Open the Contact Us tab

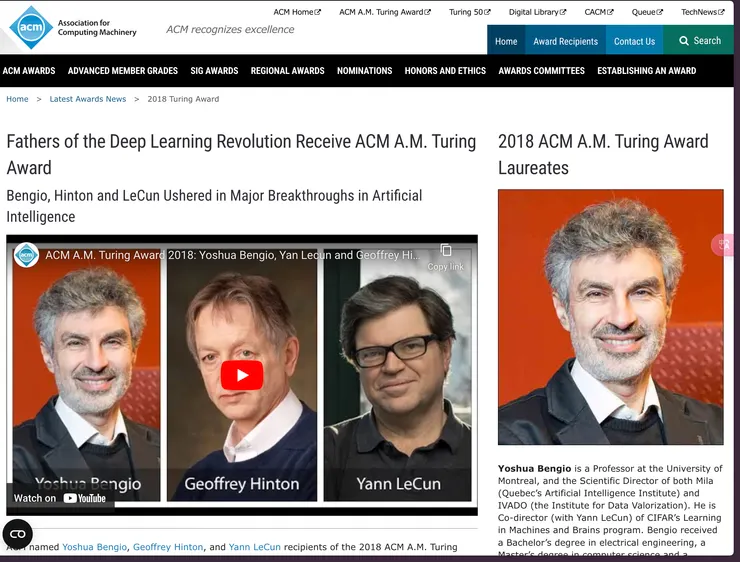coord(634,41)
